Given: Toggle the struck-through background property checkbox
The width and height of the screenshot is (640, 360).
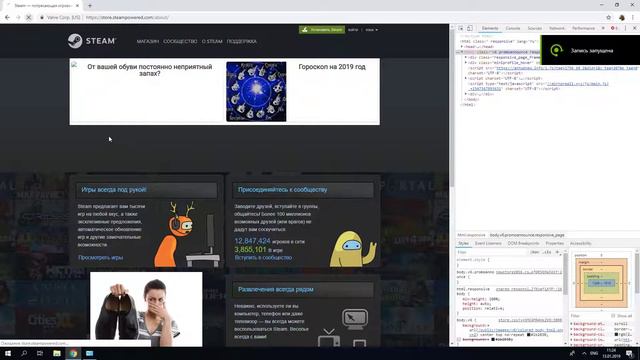Looking at the screenshot, I should click(x=459, y=339).
